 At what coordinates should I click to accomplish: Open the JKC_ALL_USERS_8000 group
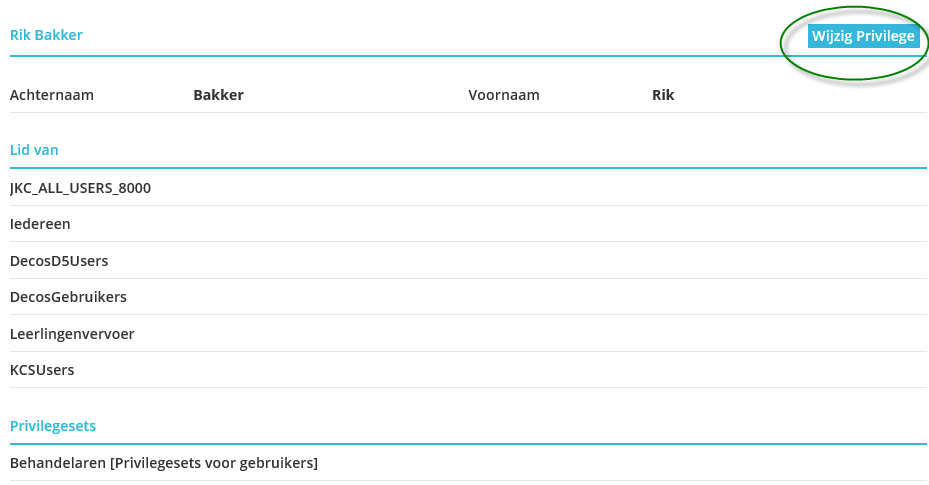tap(80, 188)
